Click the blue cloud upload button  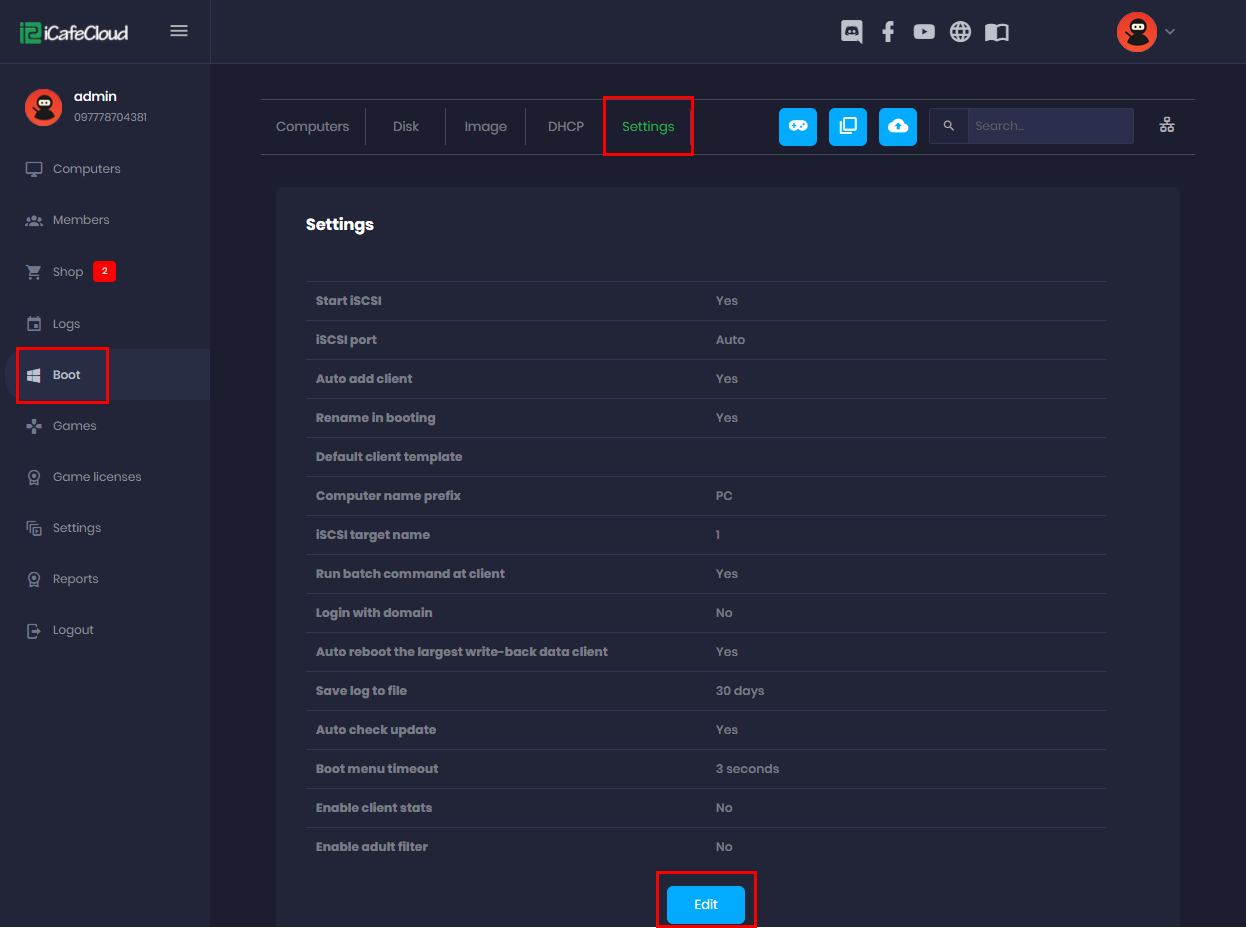pyautogui.click(x=898, y=126)
